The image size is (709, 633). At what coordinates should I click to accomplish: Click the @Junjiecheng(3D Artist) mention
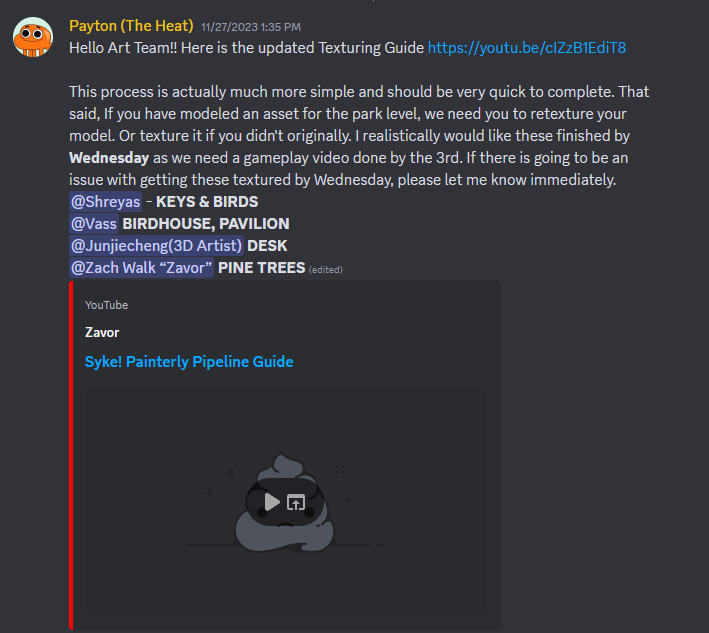156,246
